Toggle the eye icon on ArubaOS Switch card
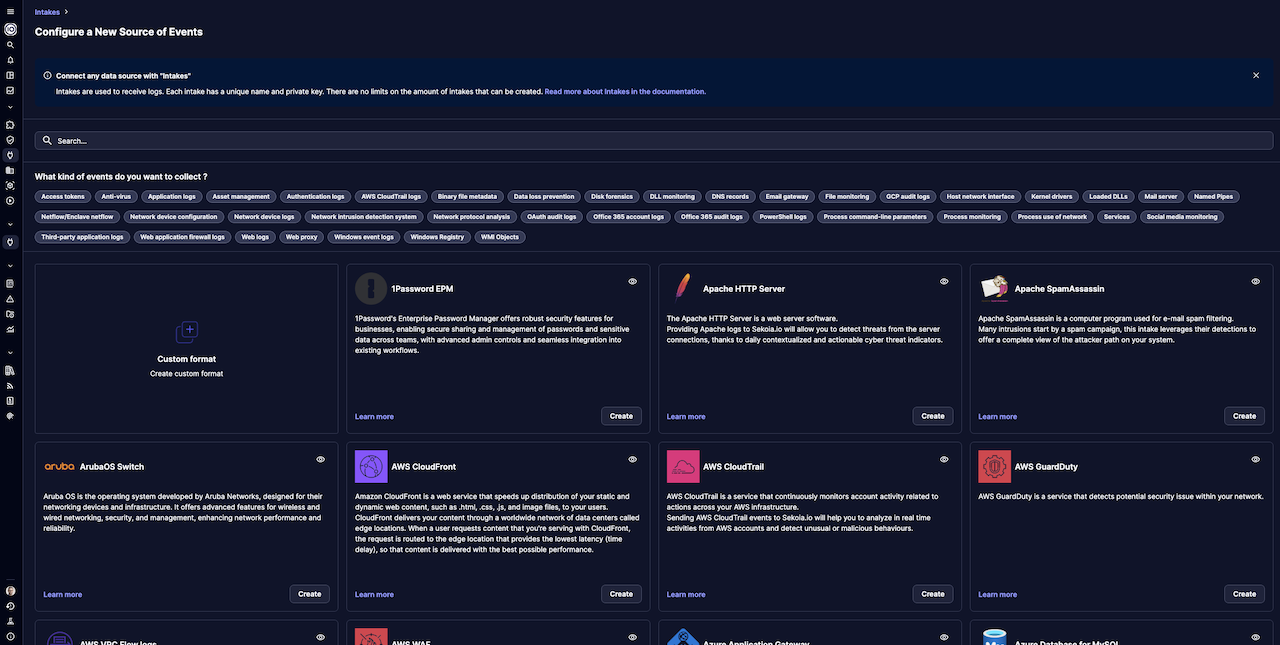Screen dimensions: 1280x645 [x=321, y=460]
